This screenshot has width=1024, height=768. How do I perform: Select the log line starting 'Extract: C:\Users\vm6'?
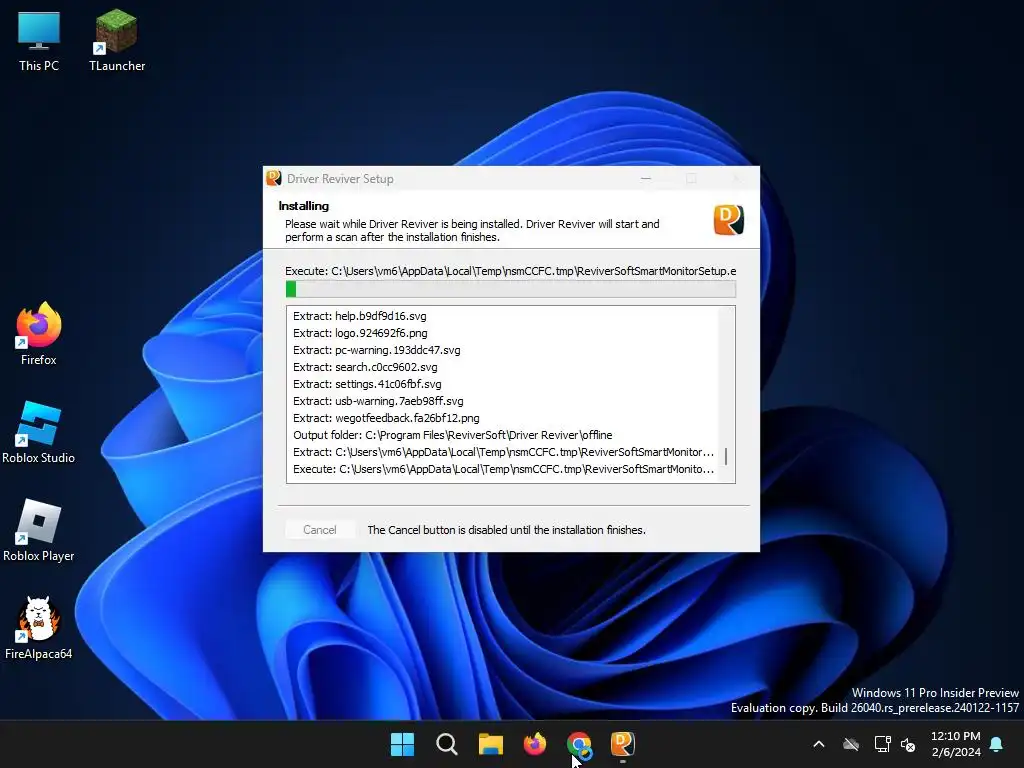point(504,452)
